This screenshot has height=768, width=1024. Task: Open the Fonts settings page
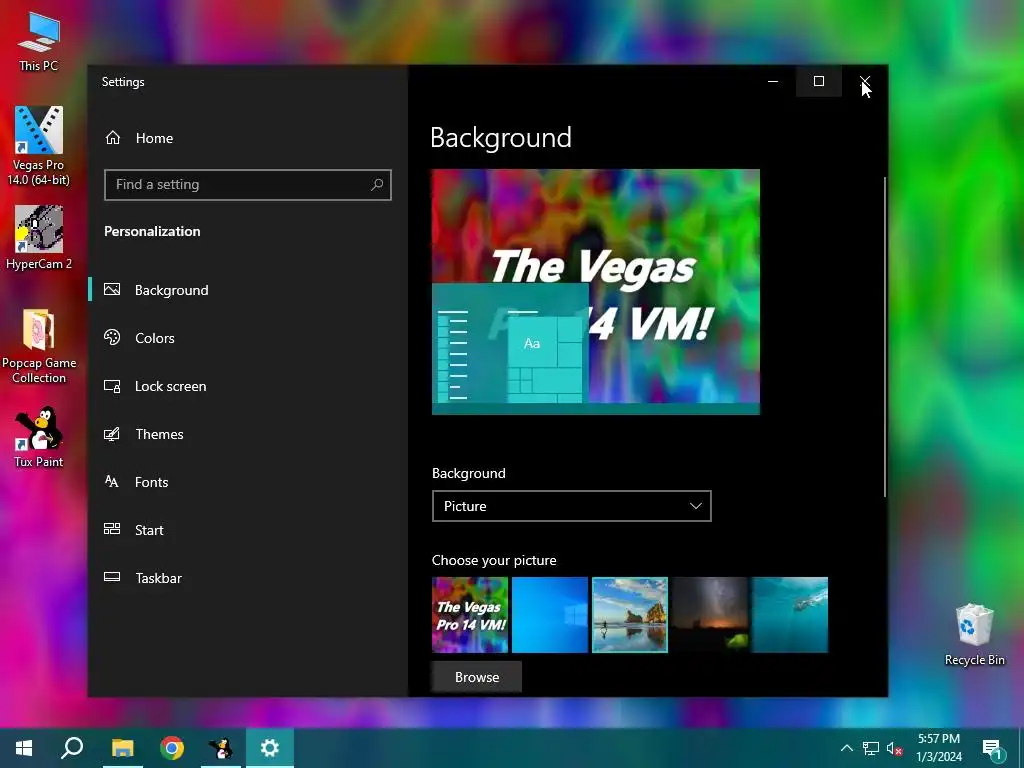tap(248, 482)
